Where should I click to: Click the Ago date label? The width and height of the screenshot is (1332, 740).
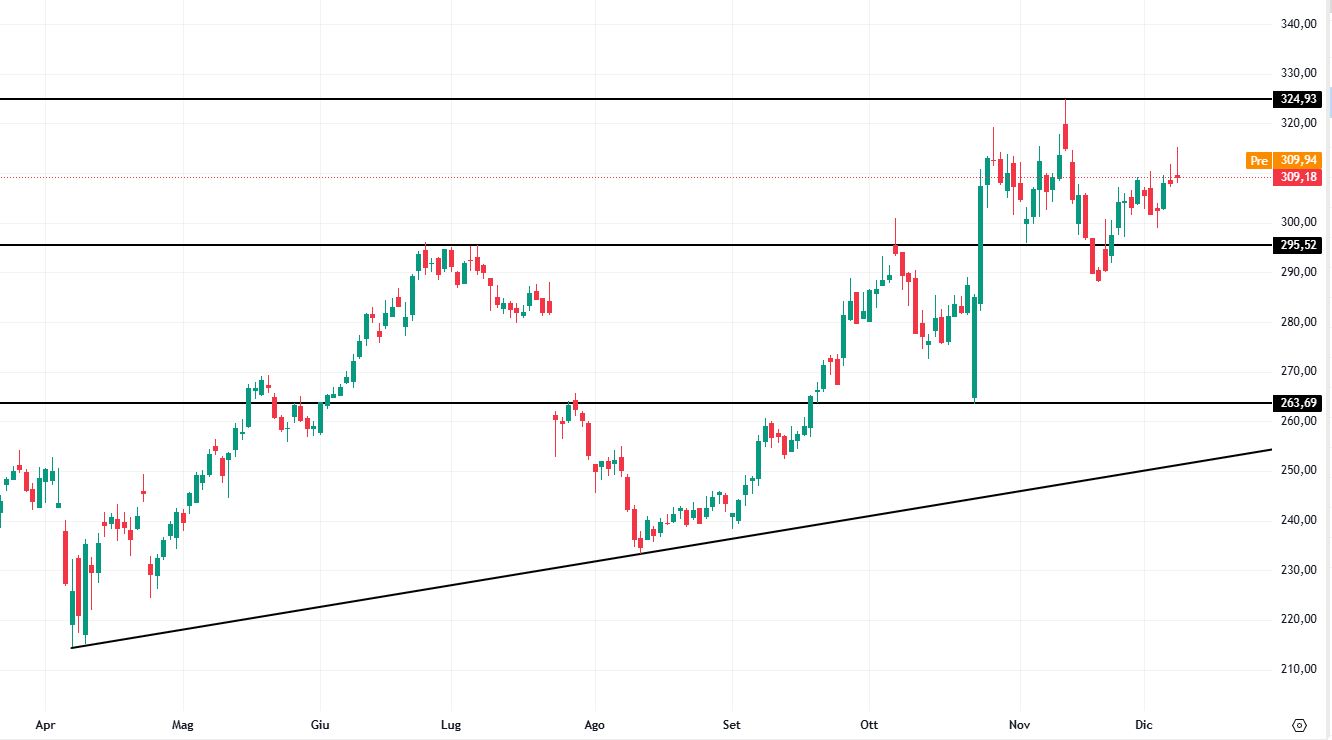pyautogui.click(x=594, y=725)
